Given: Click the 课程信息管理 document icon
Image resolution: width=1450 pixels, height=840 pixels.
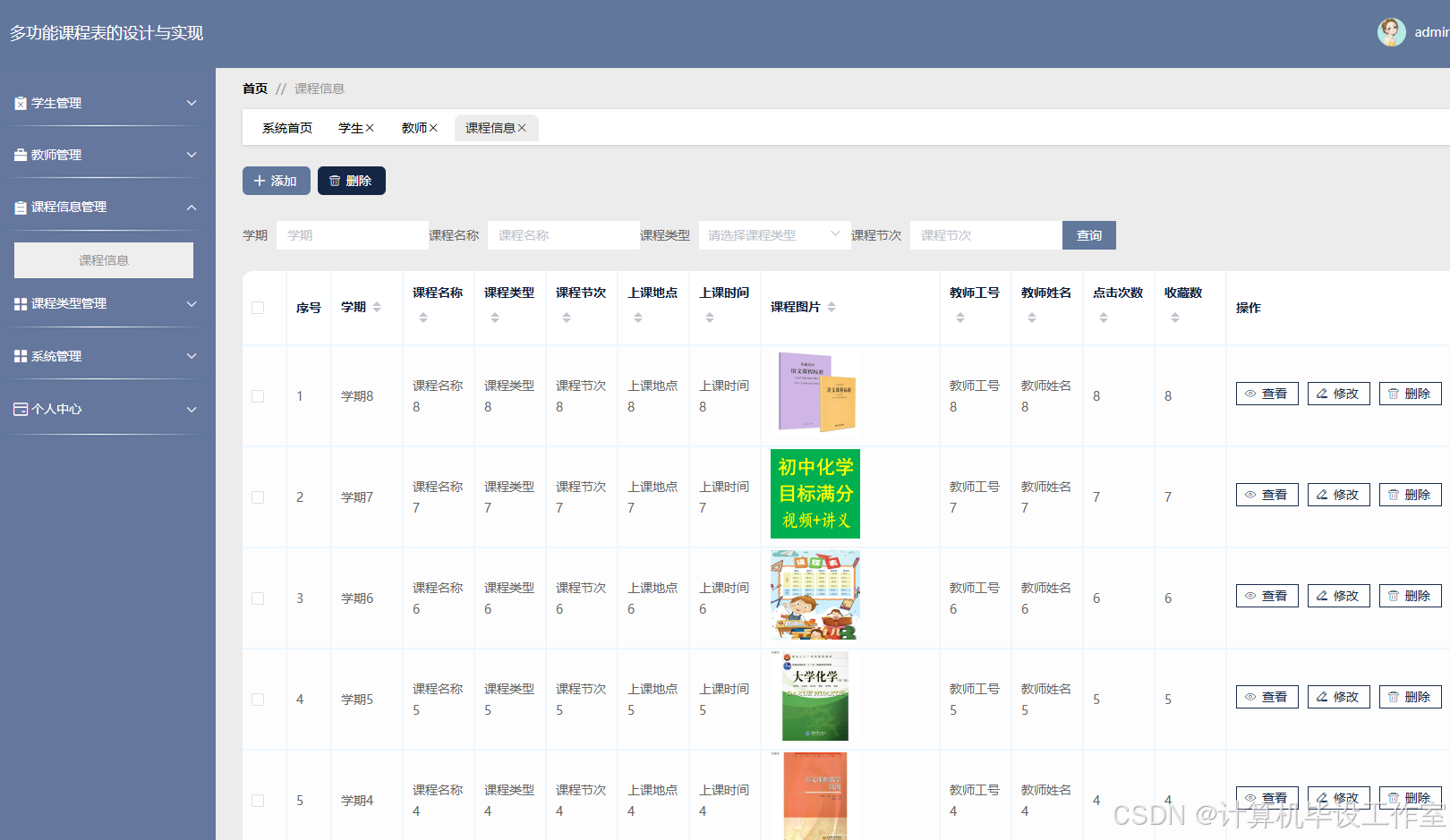Looking at the screenshot, I should click(20, 207).
